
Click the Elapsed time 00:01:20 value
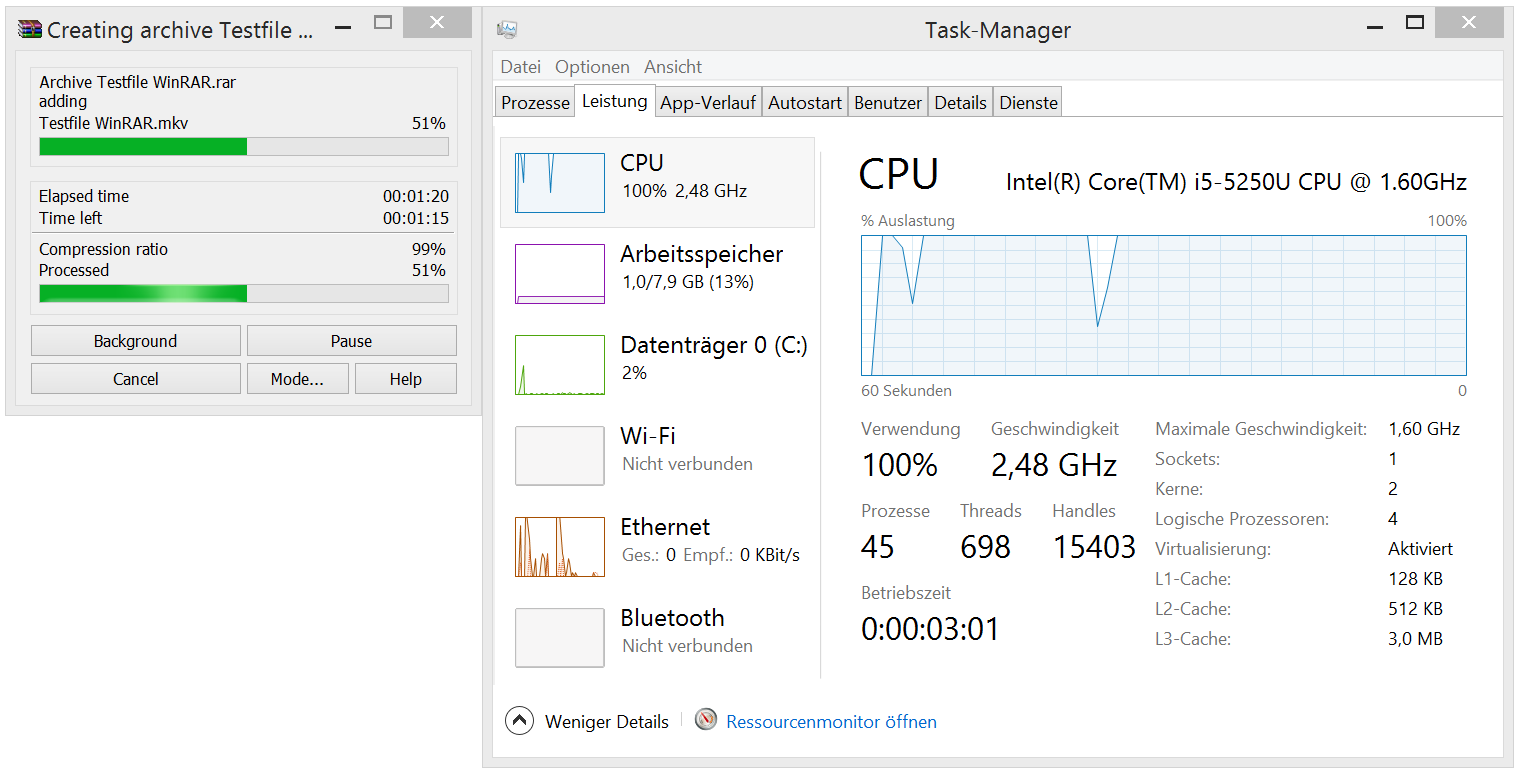414,197
